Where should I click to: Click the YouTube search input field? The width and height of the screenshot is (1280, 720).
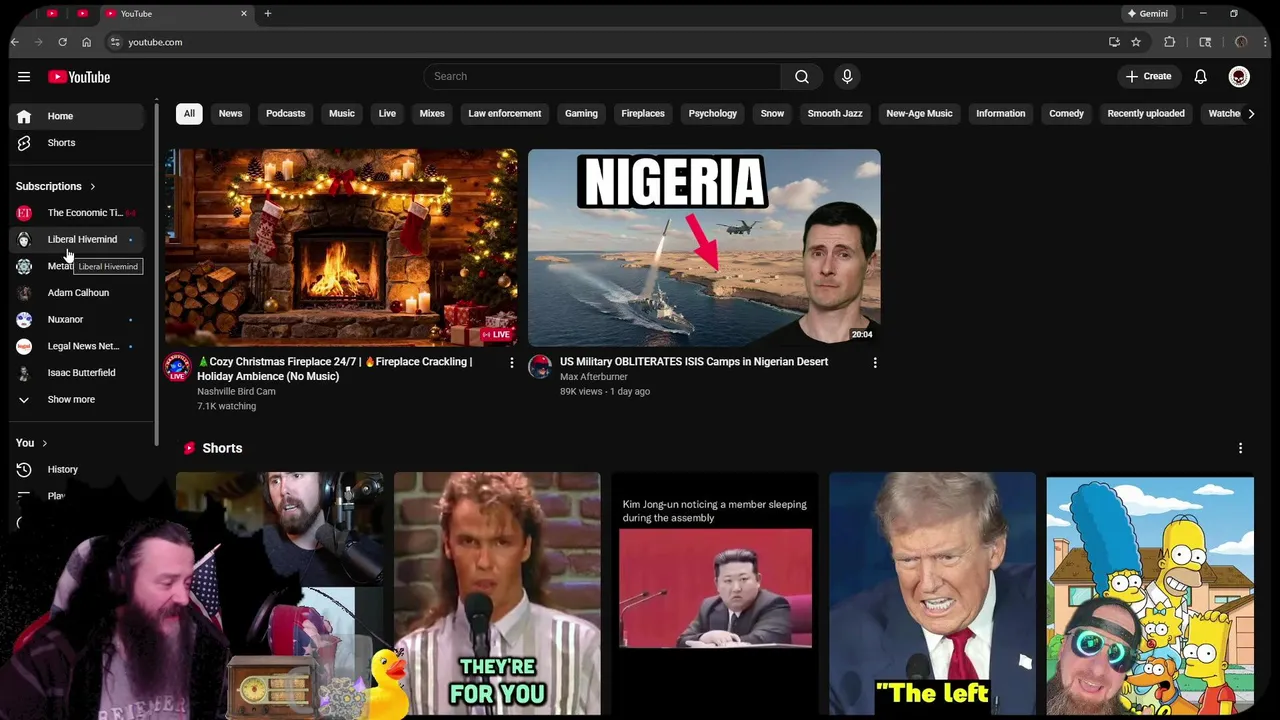tap(602, 77)
